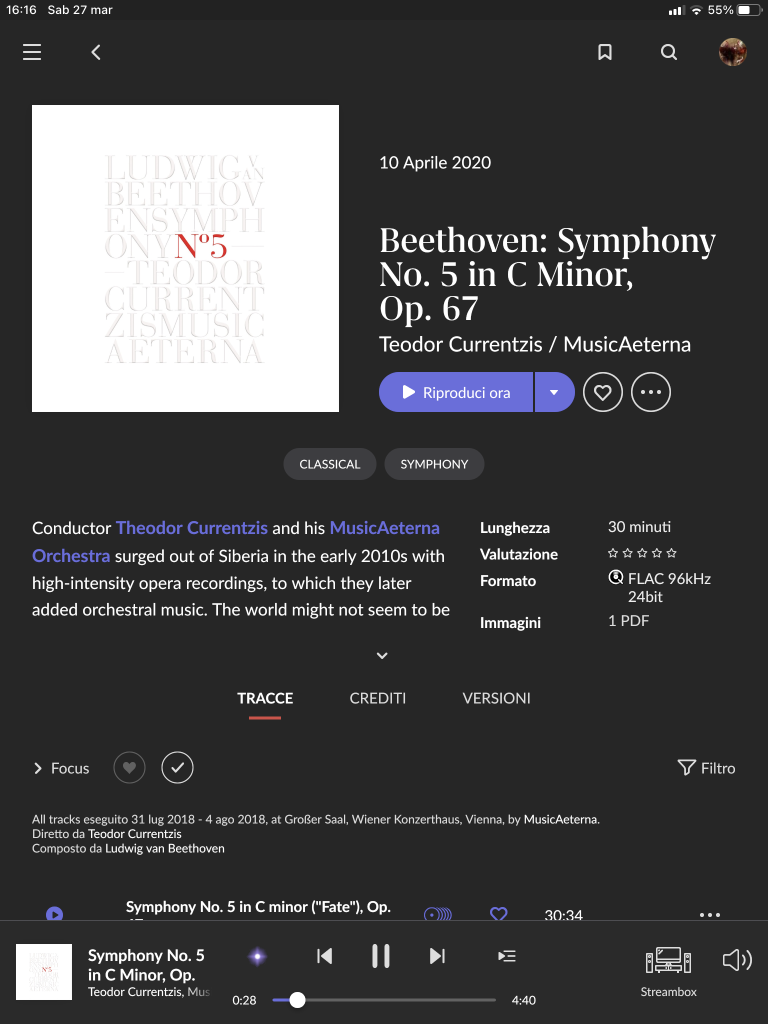Open search with the magnifier icon

[669, 52]
